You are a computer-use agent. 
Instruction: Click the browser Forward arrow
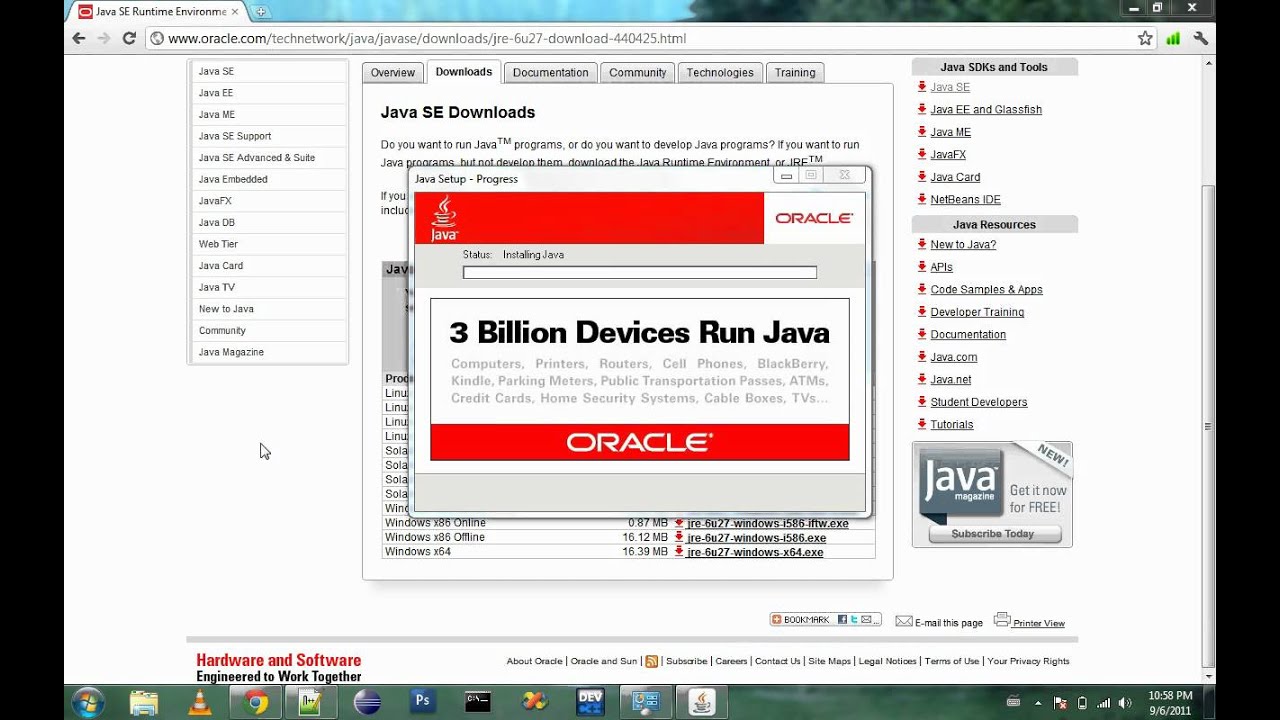point(103,38)
